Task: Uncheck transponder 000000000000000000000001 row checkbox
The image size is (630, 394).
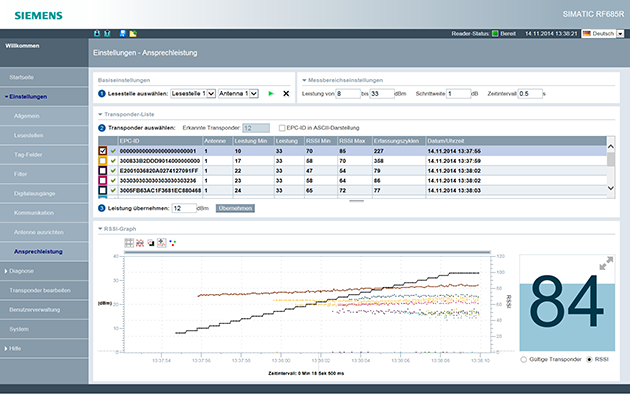Action: (103, 151)
